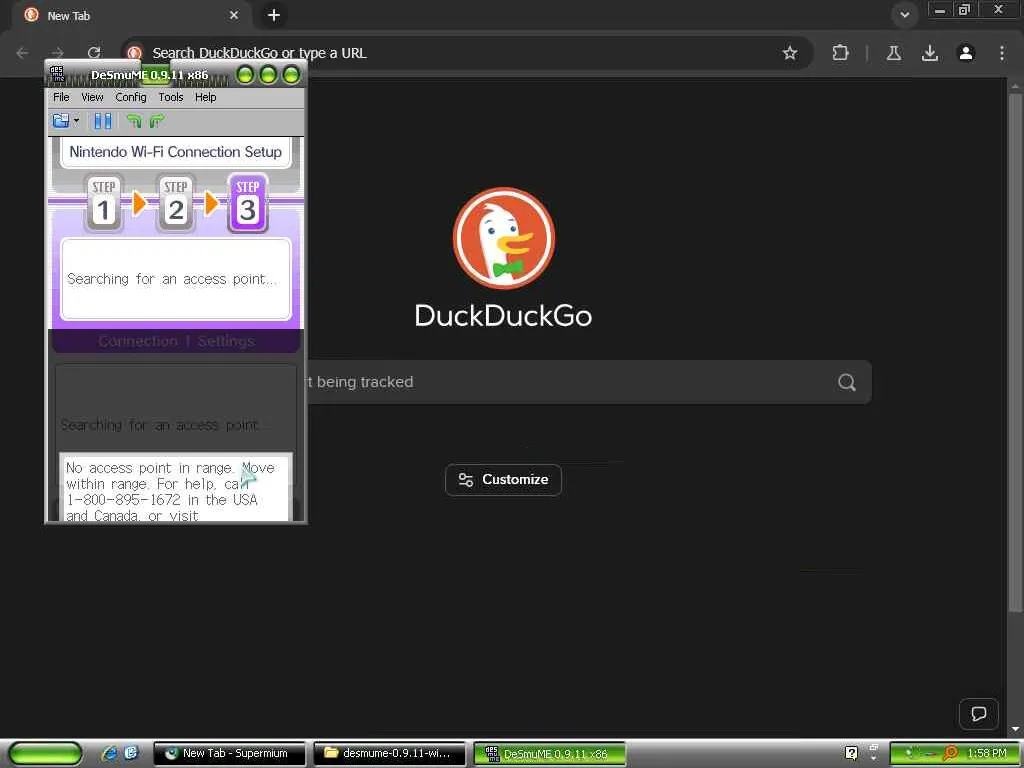
Task: Reload the page in Supermium
Action: click(x=94, y=53)
